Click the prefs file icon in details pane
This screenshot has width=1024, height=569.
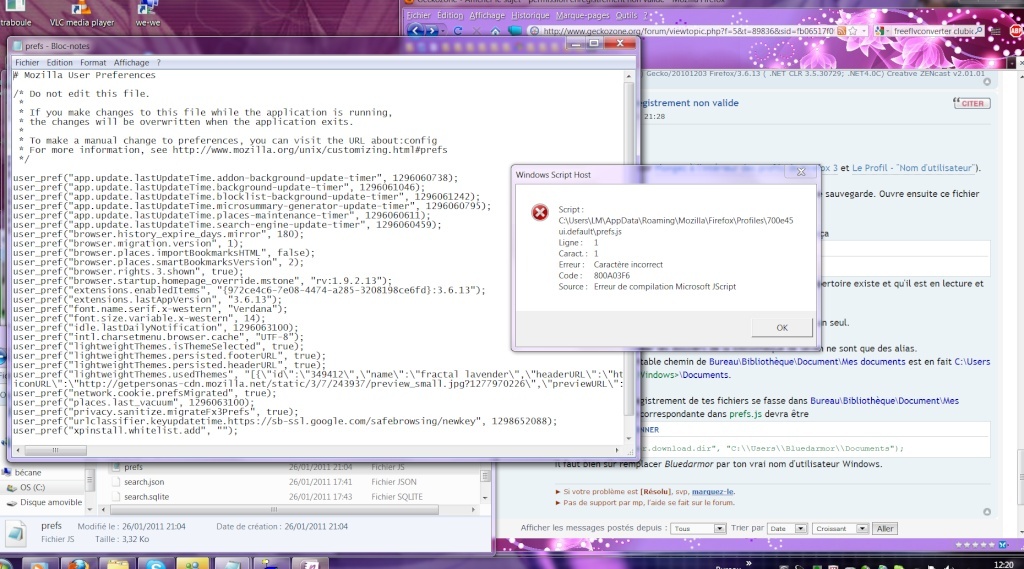[x=16, y=533]
